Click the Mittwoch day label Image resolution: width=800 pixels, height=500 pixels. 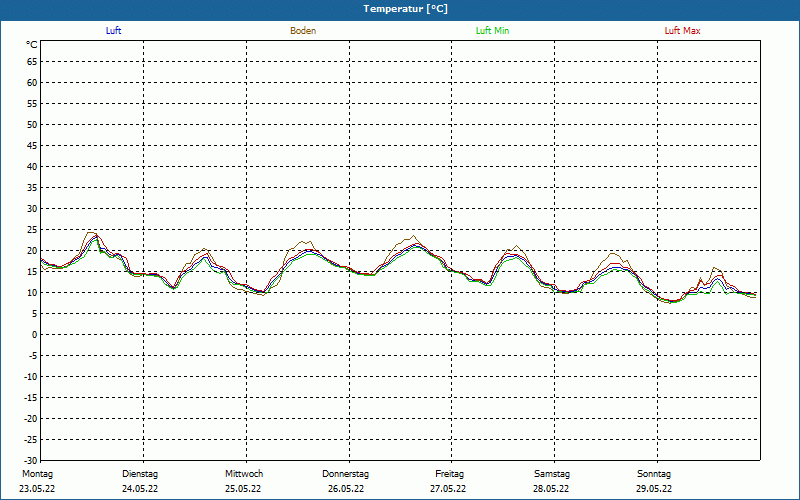tap(244, 474)
